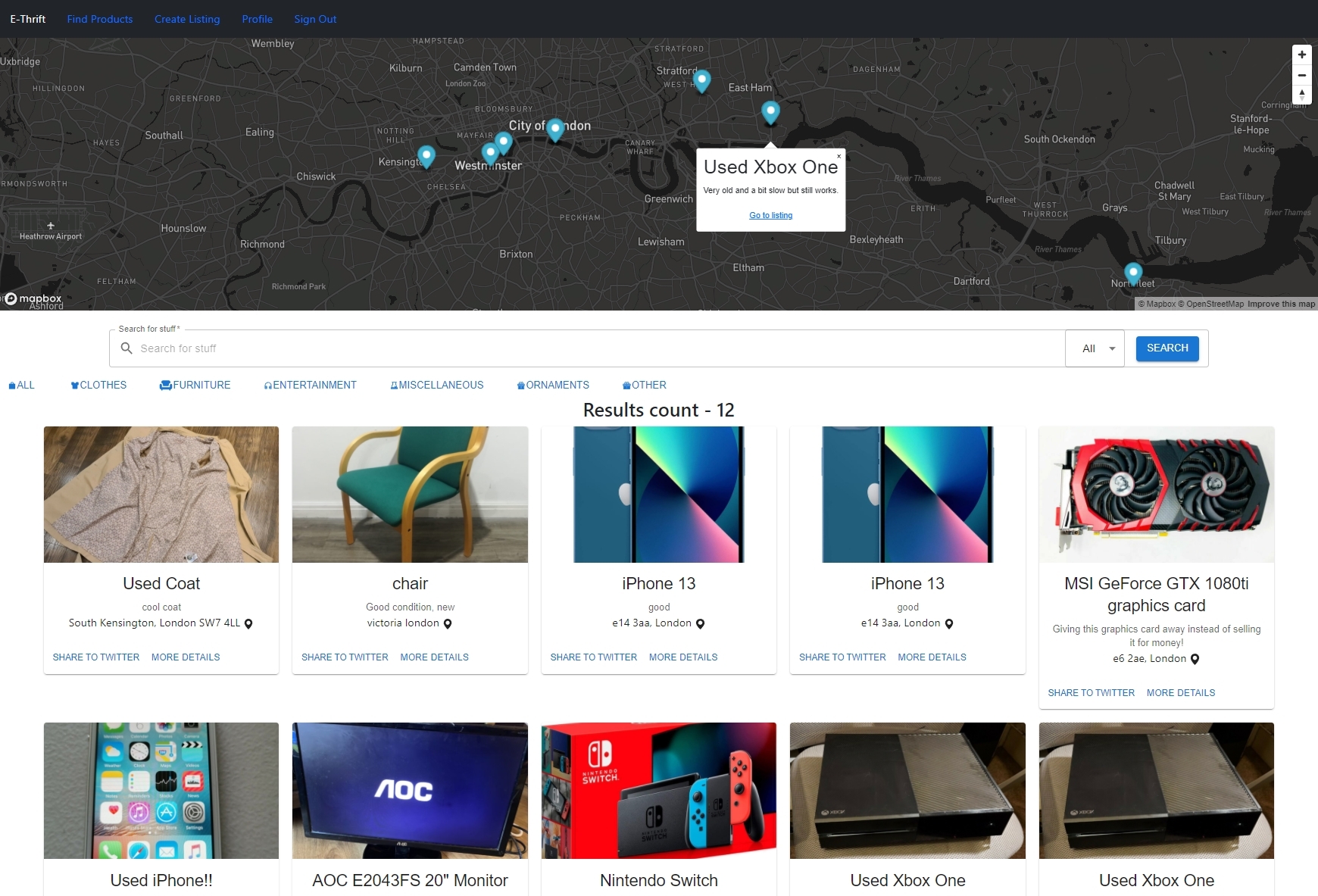Open Create Listing in the navbar

tap(187, 19)
